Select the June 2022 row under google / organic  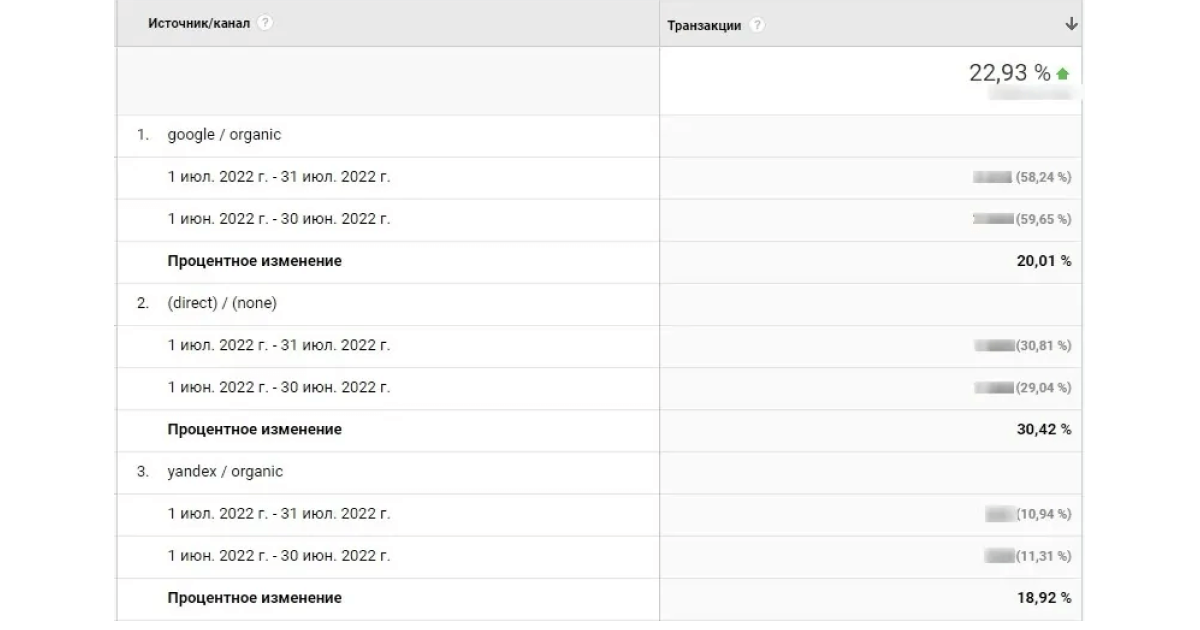coord(599,219)
